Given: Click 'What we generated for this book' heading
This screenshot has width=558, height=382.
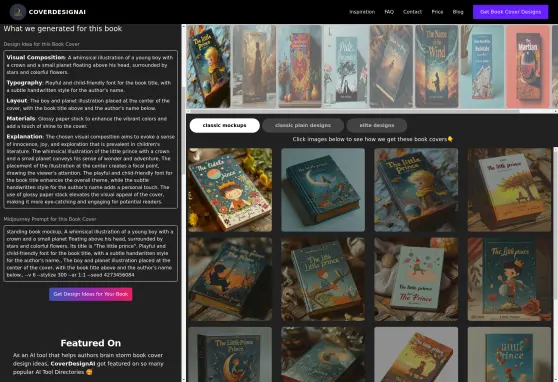Looking at the screenshot, I should 63,28.
